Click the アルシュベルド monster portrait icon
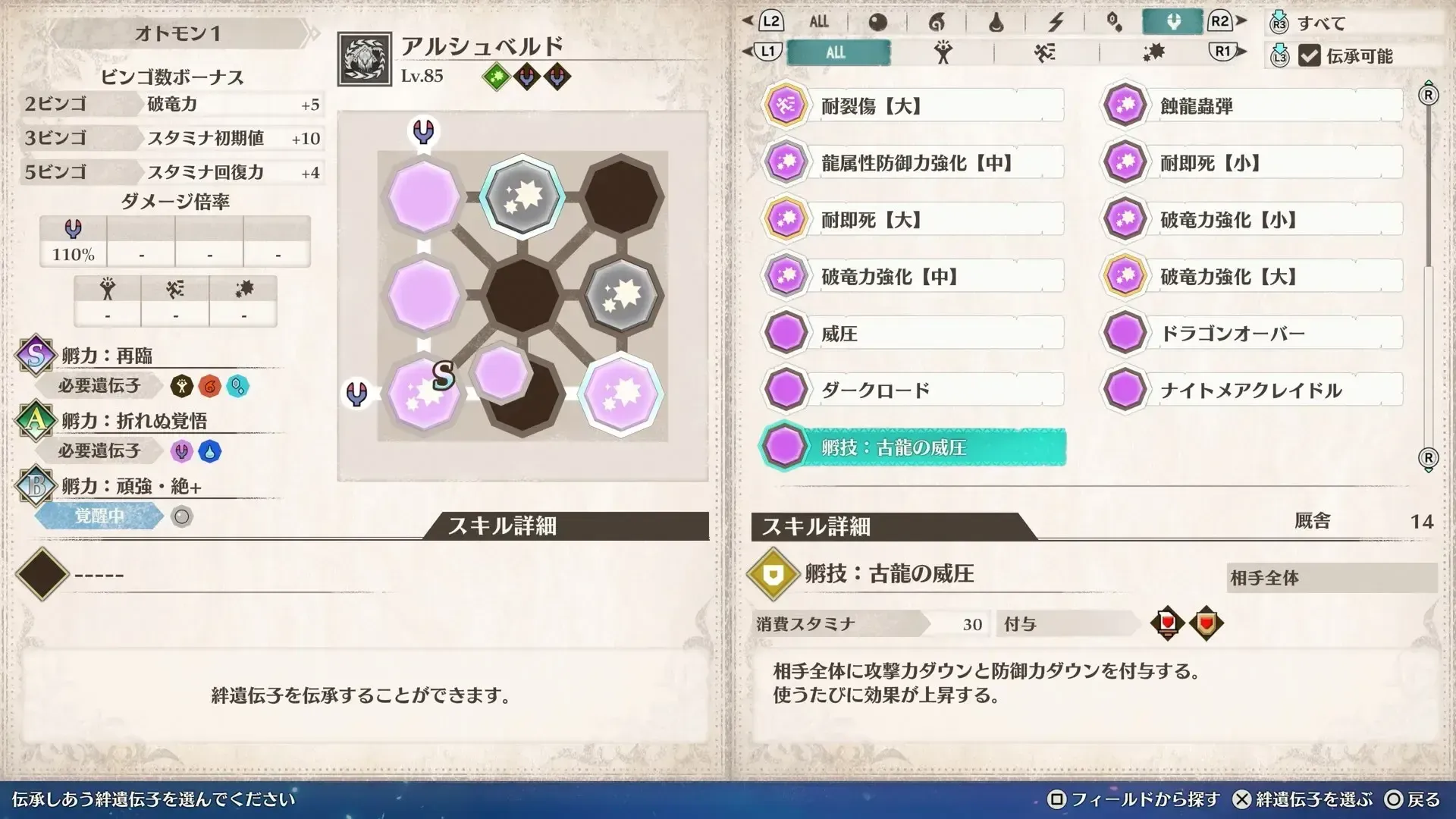Viewport: 1456px width, 819px height. pos(365,59)
